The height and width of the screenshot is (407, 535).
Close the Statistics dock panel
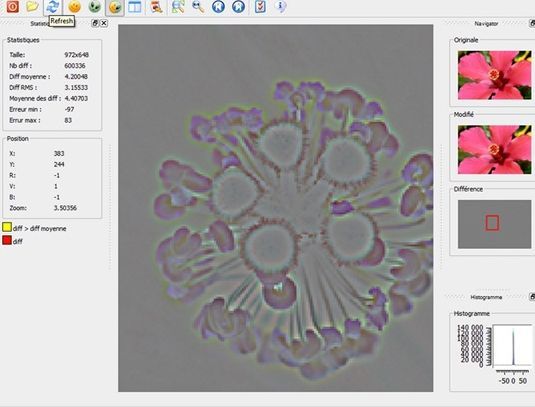[104, 23]
